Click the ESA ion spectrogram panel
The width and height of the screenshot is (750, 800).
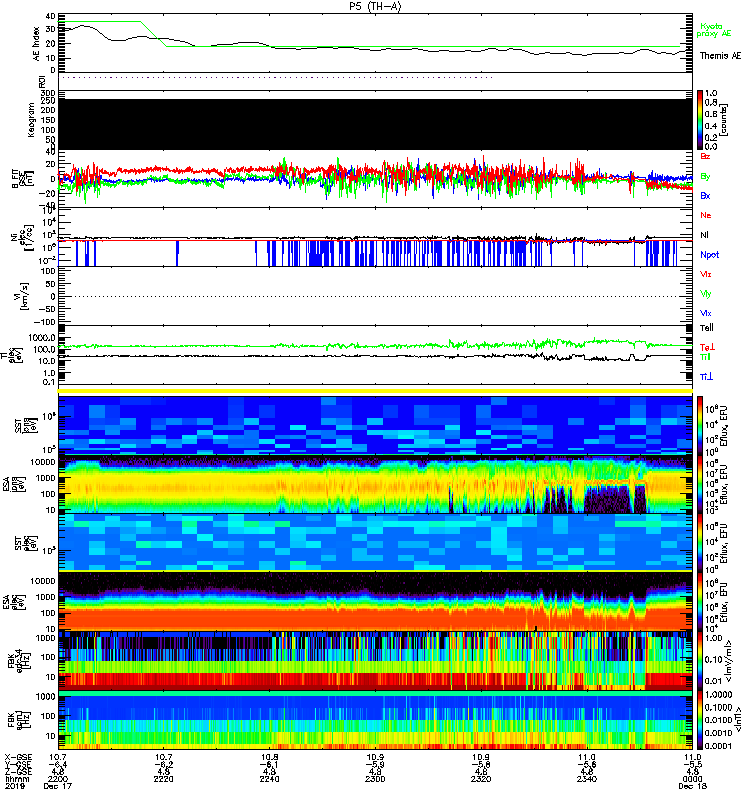point(375,485)
